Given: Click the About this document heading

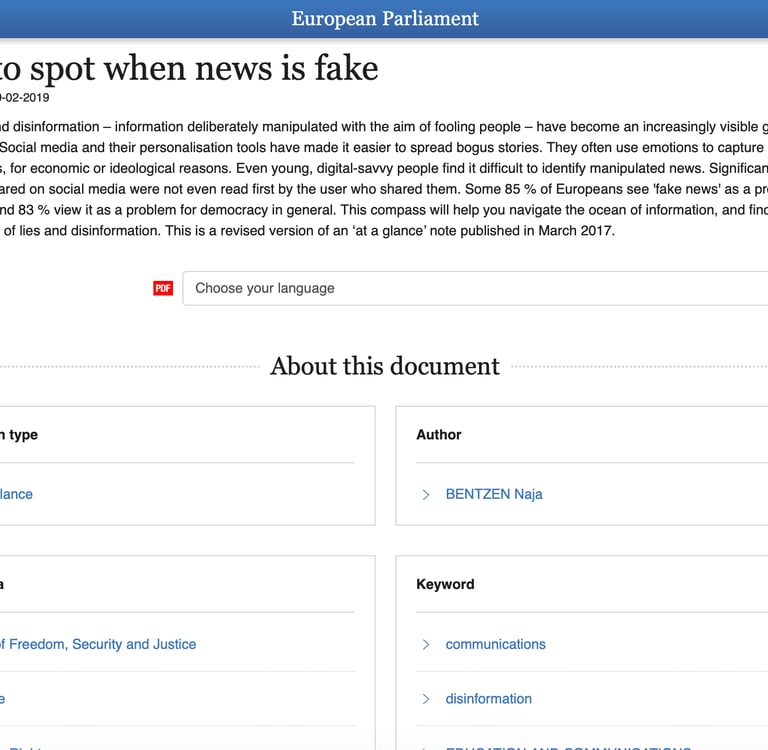Looking at the screenshot, I should (x=385, y=366).
